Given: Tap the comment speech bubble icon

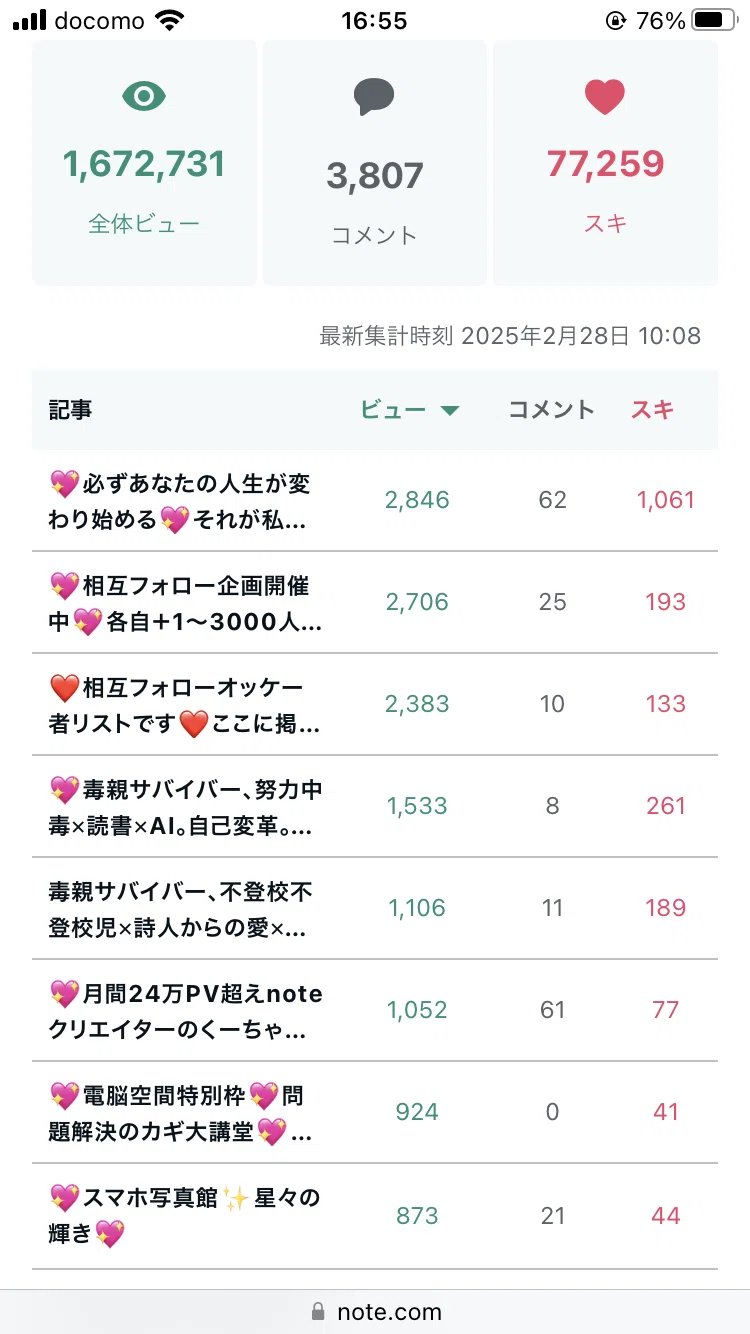Looking at the screenshot, I should pyautogui.click(x=374, y=98).
